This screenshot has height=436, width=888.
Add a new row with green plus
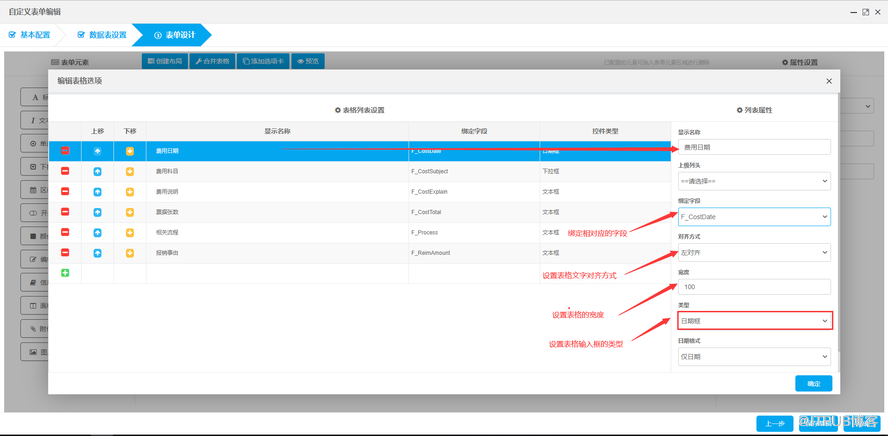pos(65,273)
